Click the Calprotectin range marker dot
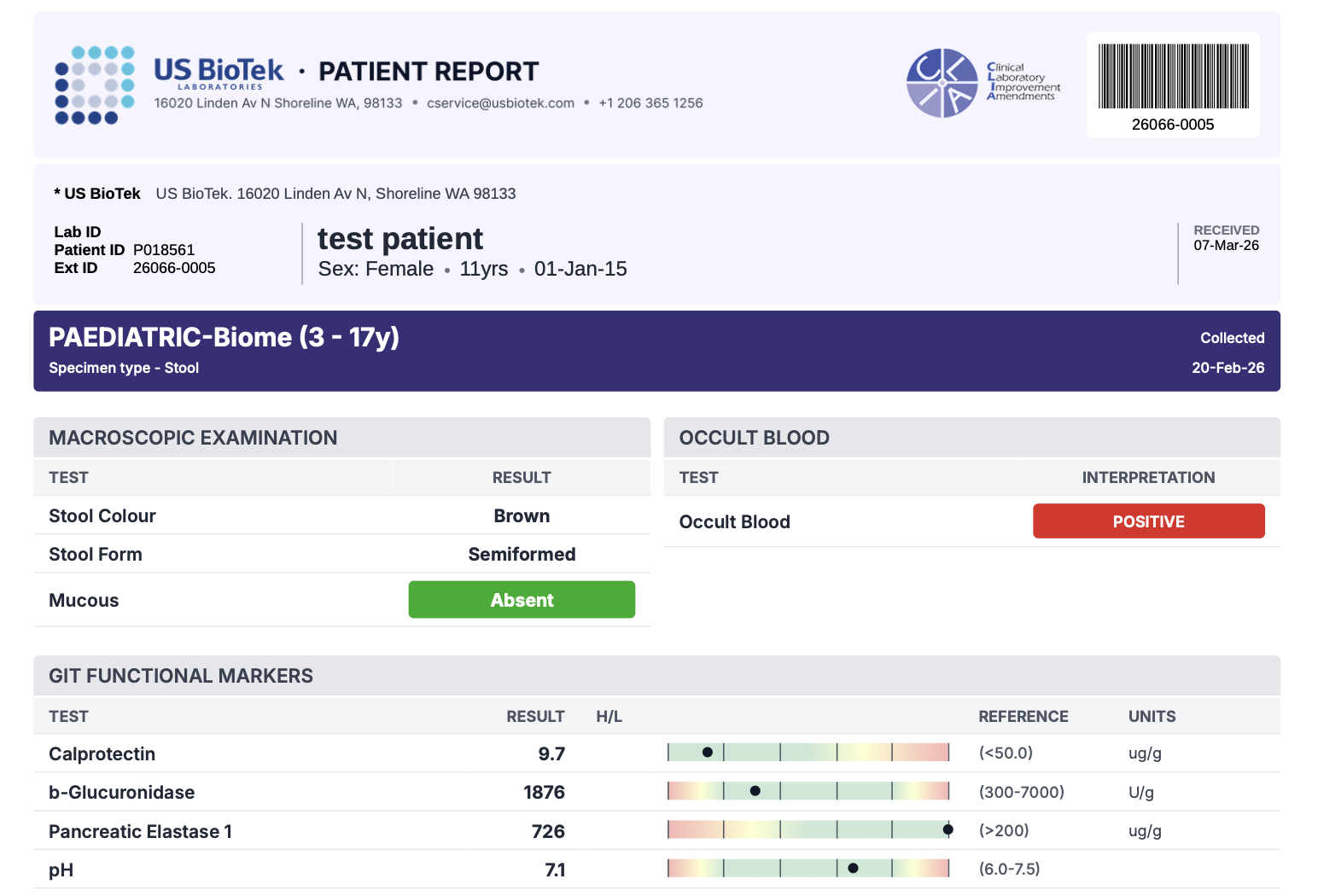Image resolution: width=1318 pixels, height=896 pixels. (707, 753)
